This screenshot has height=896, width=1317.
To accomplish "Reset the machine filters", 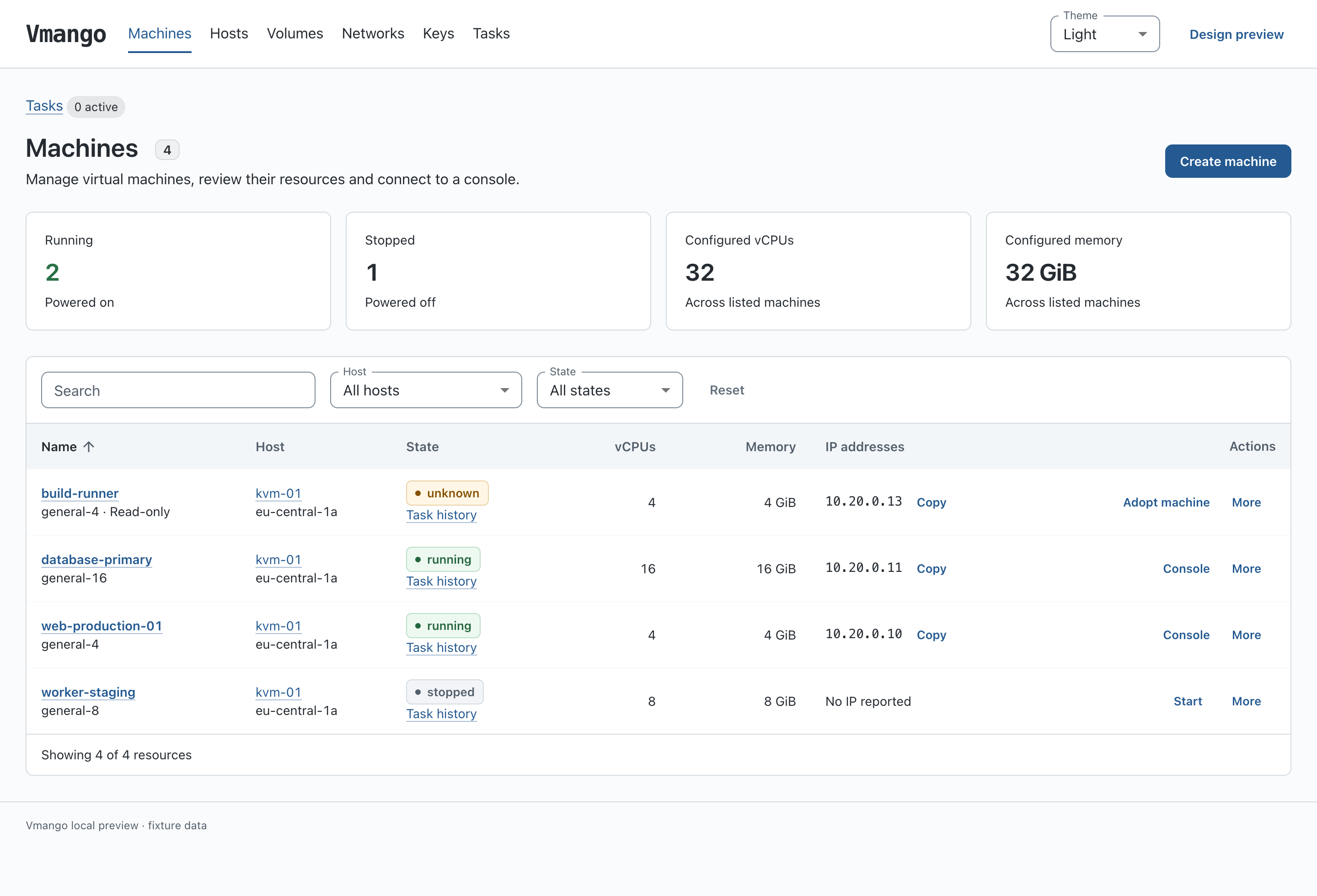I will point(727,390).
